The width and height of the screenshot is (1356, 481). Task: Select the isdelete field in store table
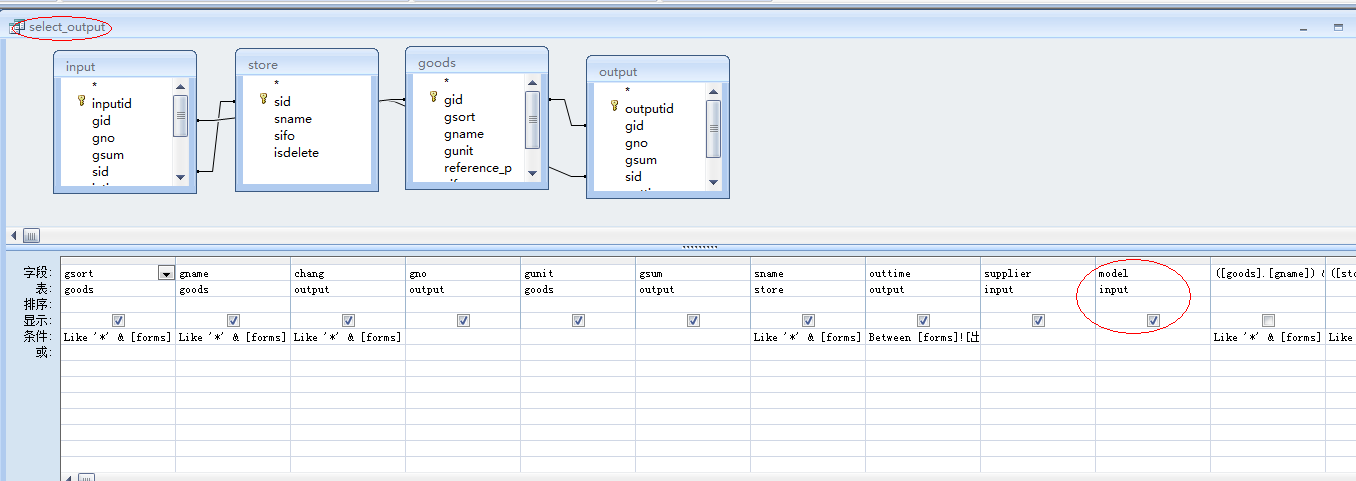(x=296, y=153)
